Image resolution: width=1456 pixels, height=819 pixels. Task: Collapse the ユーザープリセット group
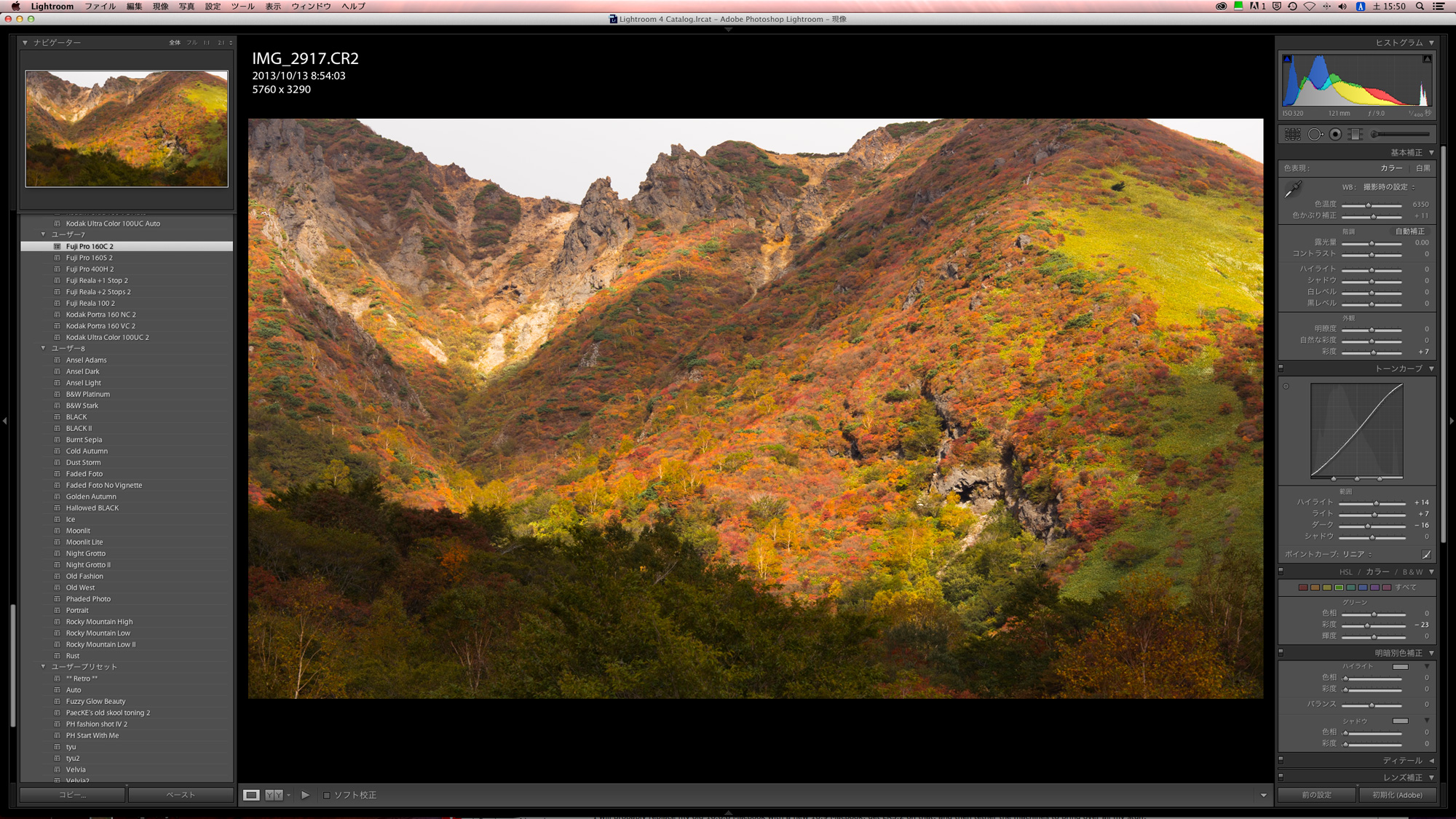[x=43, y=666]
